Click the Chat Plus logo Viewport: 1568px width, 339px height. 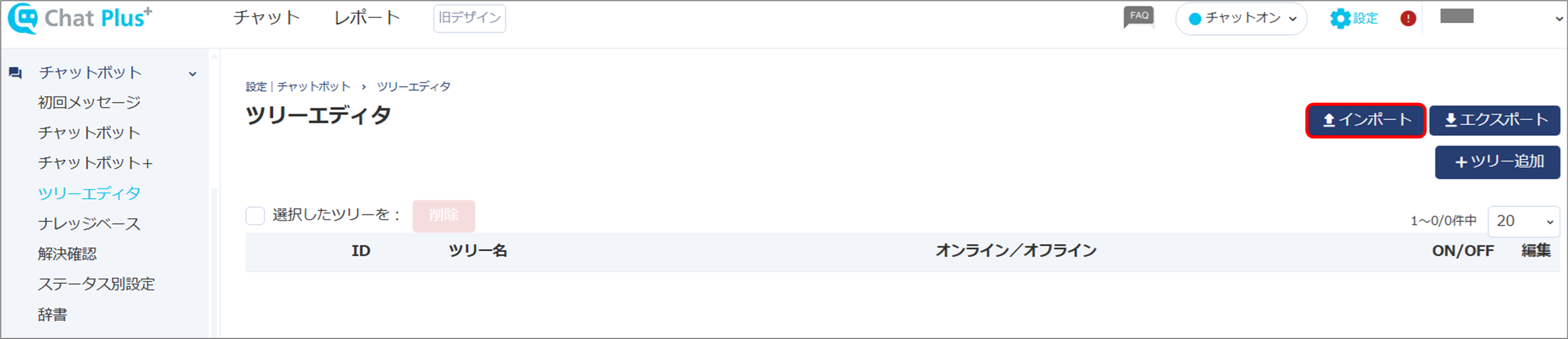[80, 18]
